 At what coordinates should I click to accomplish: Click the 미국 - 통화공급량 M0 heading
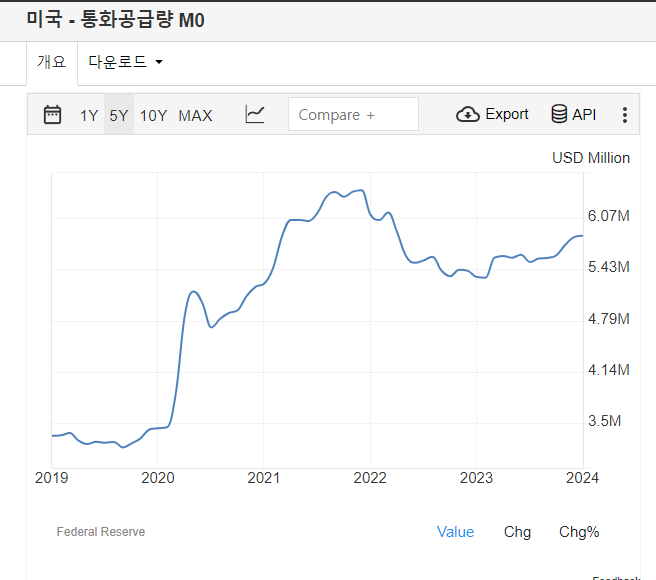coord(115,20)
